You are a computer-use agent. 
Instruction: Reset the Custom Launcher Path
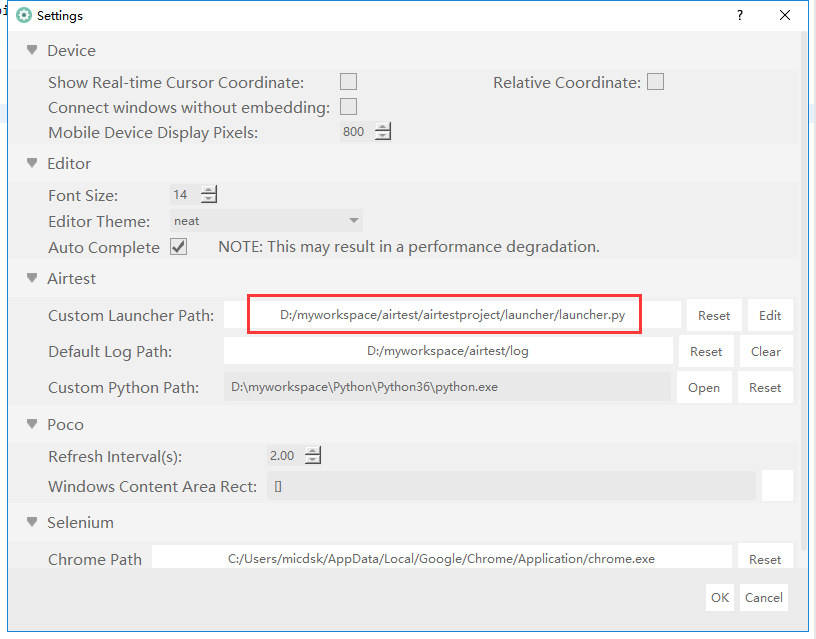point(714,315)
